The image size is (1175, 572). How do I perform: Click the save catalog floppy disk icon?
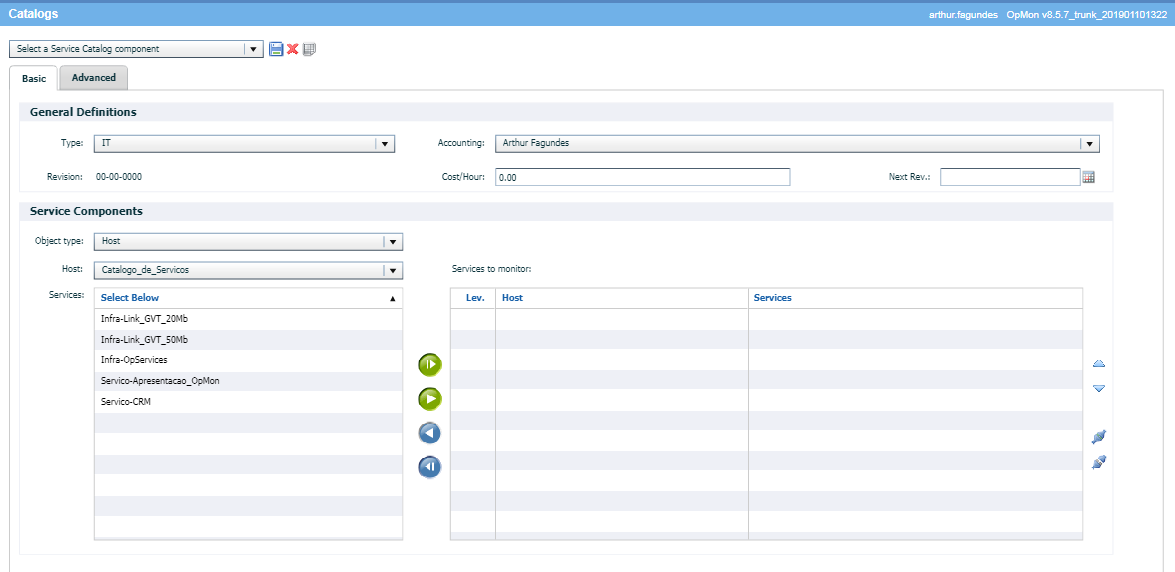(x=276, y=49)
